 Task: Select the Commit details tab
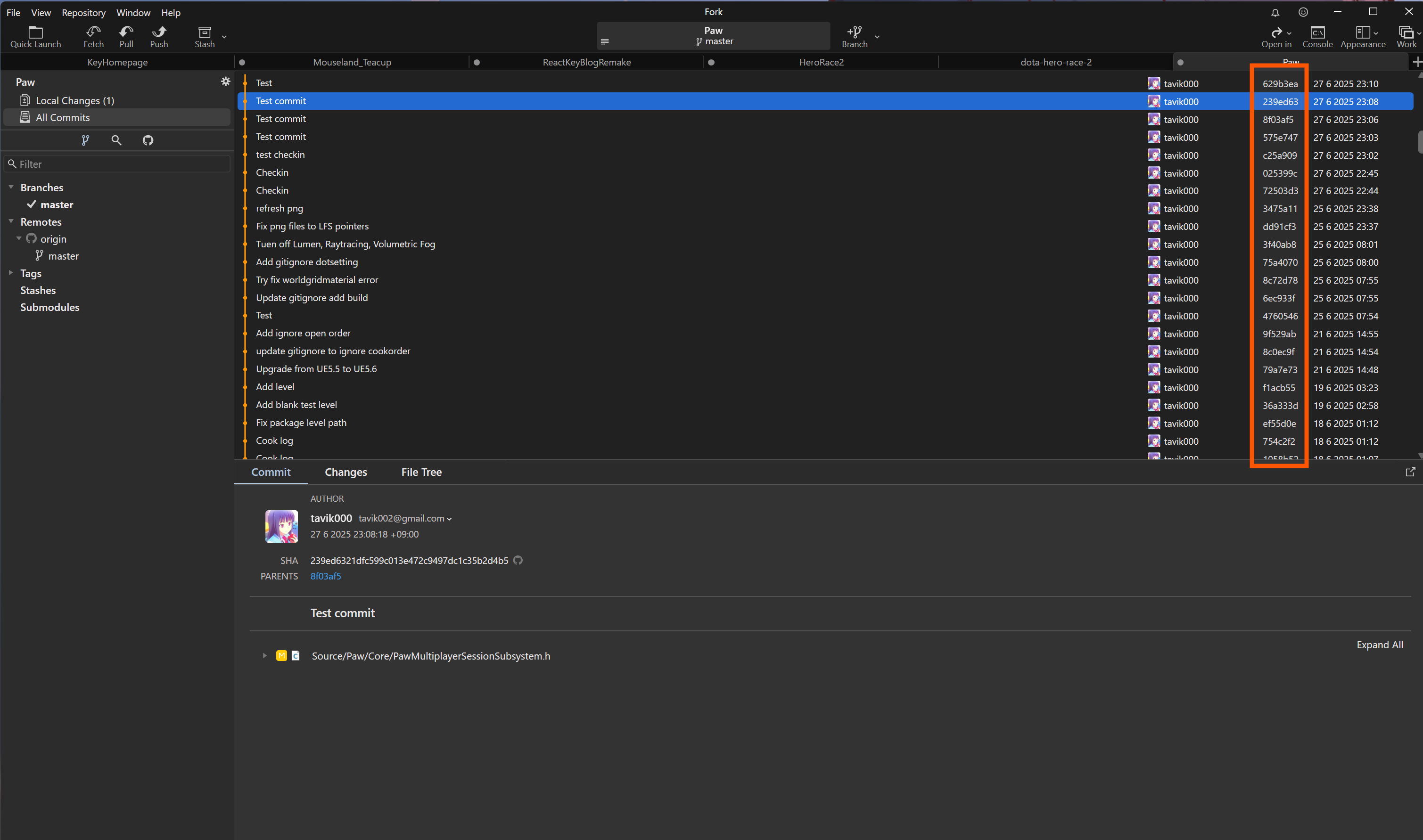point(271,472)
